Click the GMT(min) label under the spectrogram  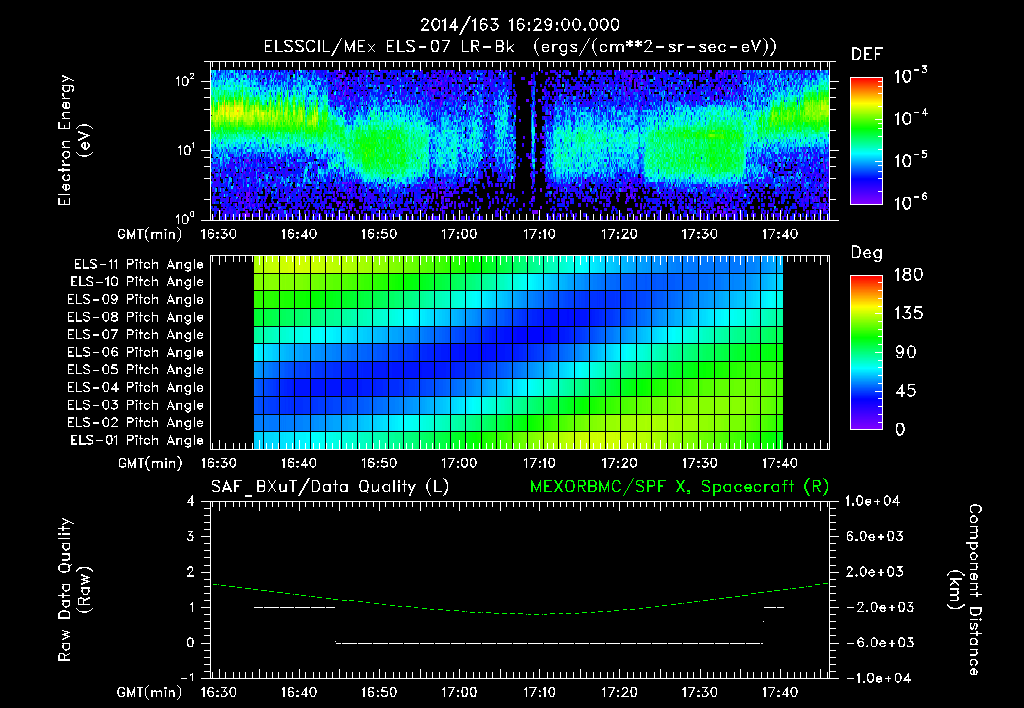click(150, 234)
